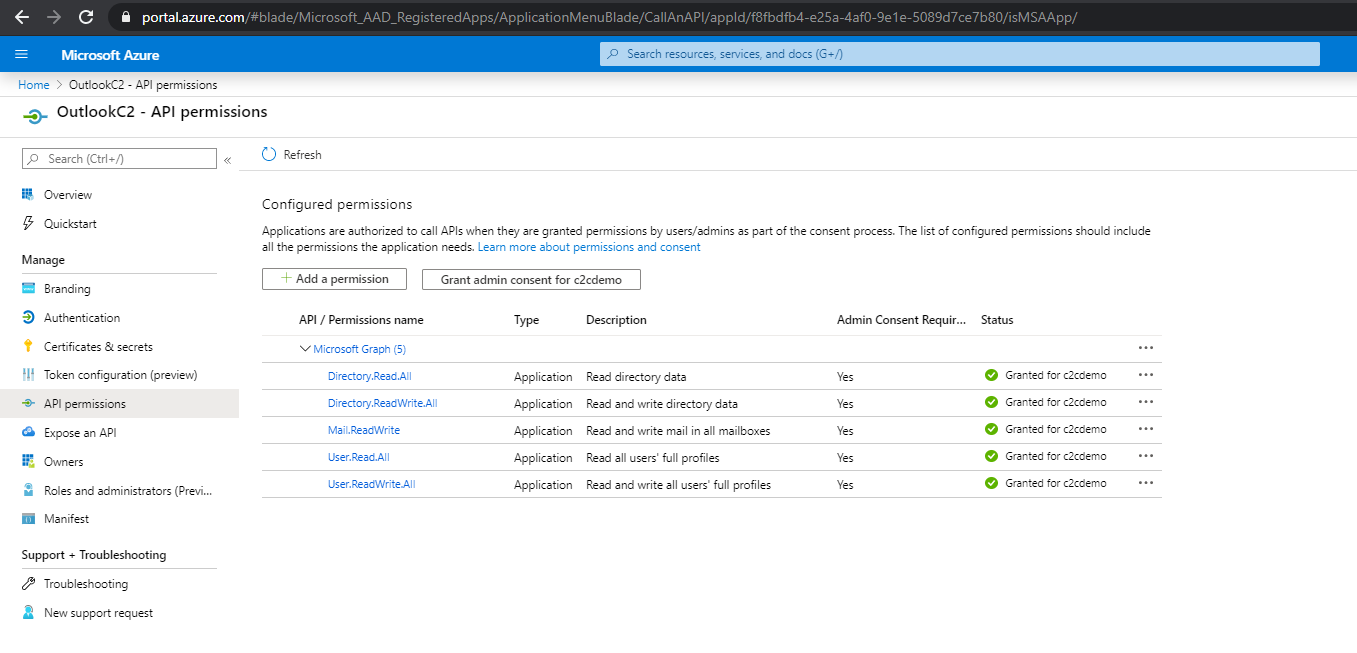This screenshot has height=653, width=1357.
Task: Open Learn more about permissions and consent
Action: click(x=589, y=247)
